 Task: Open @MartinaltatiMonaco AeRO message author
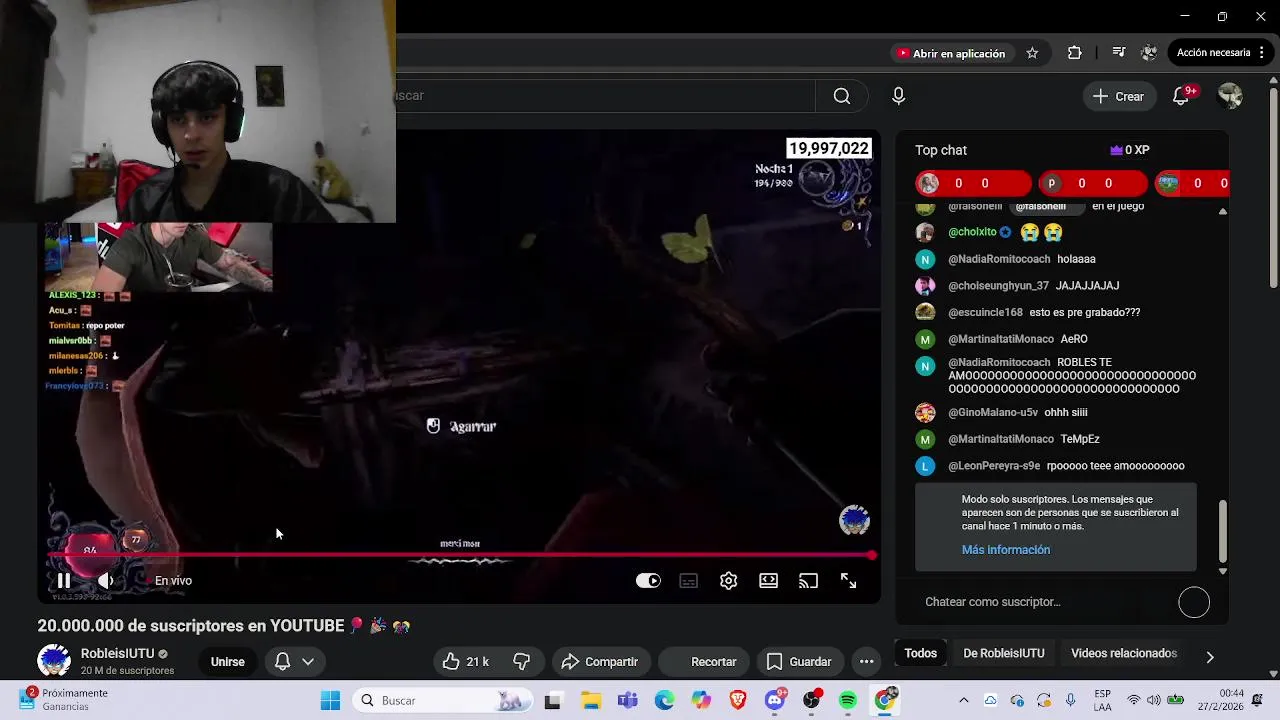[x=1001, y=339]
